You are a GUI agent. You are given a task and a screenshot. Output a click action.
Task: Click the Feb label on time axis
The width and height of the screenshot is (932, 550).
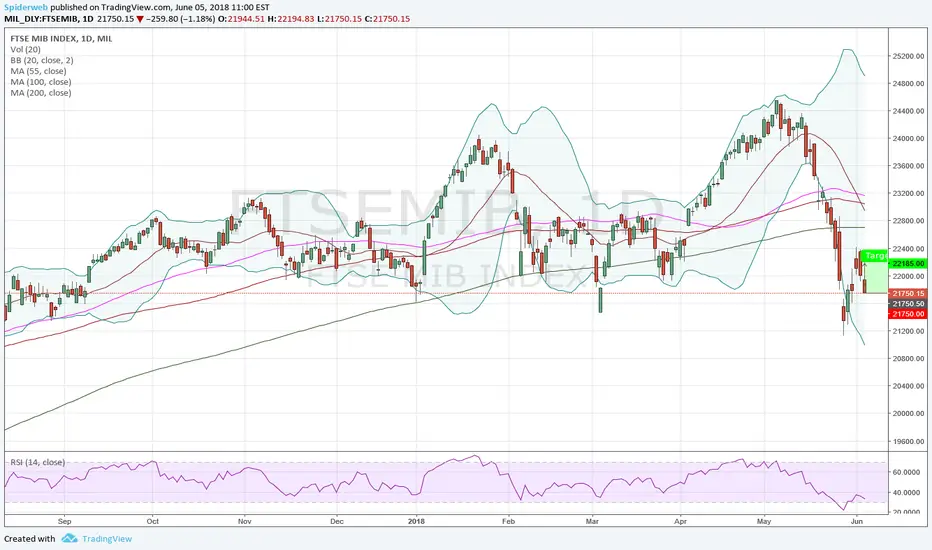[508, 521]
